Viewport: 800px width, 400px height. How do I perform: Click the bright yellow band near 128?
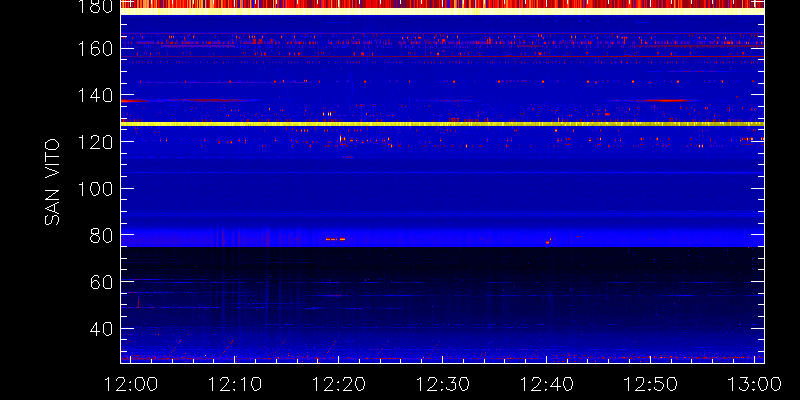(442, 124)
